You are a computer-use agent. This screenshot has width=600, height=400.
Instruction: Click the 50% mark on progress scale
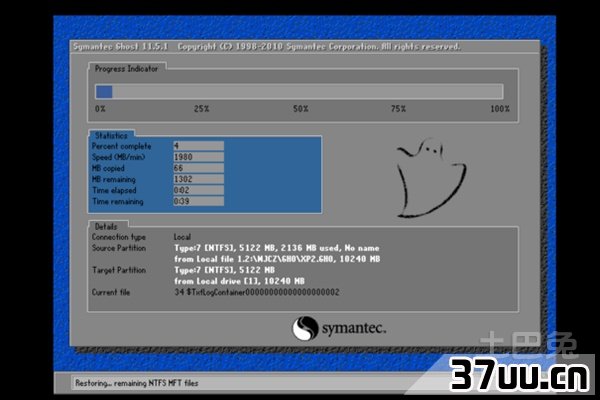(x=301, y=109)
